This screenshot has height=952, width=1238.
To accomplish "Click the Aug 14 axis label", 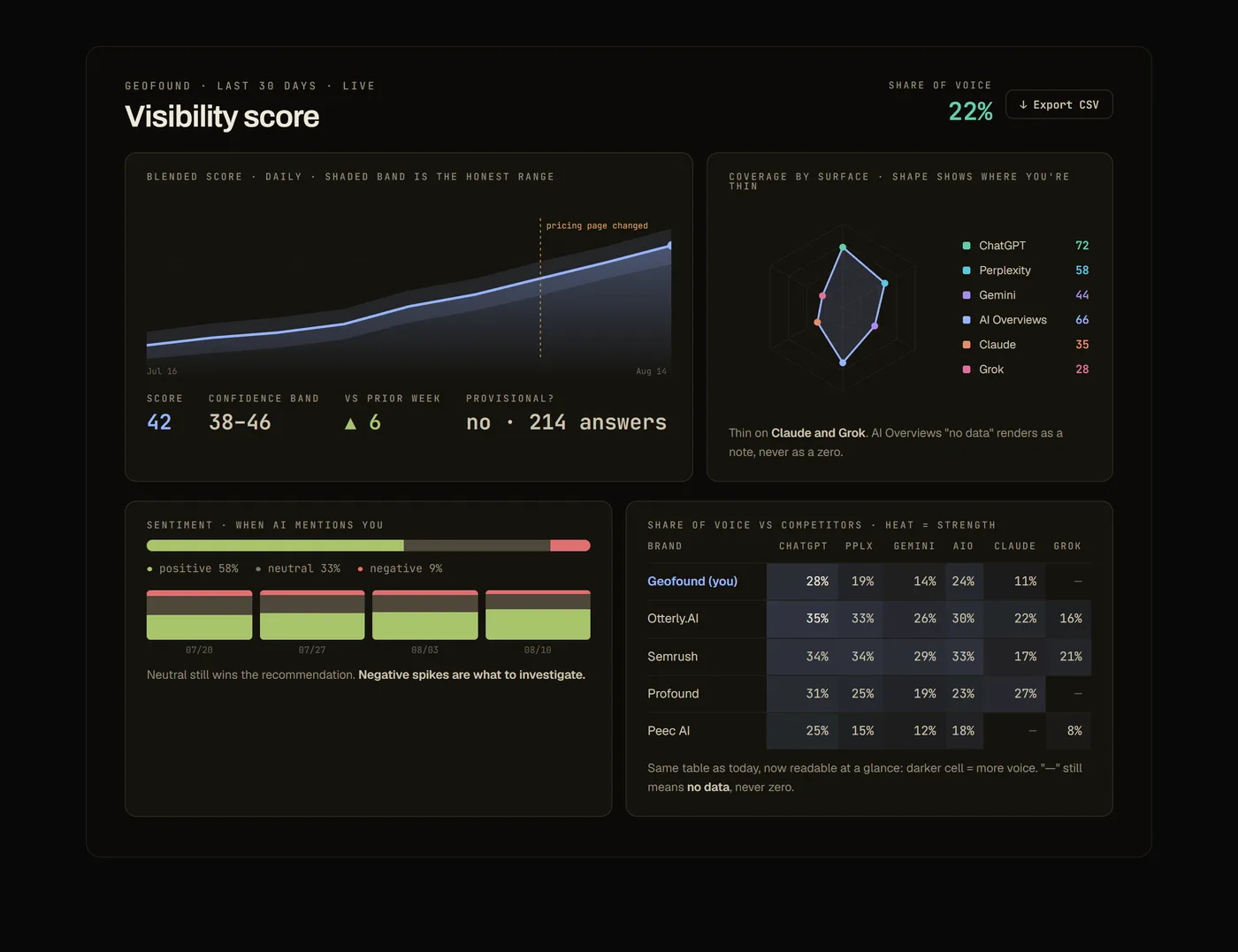I will [x=652, y=371].
